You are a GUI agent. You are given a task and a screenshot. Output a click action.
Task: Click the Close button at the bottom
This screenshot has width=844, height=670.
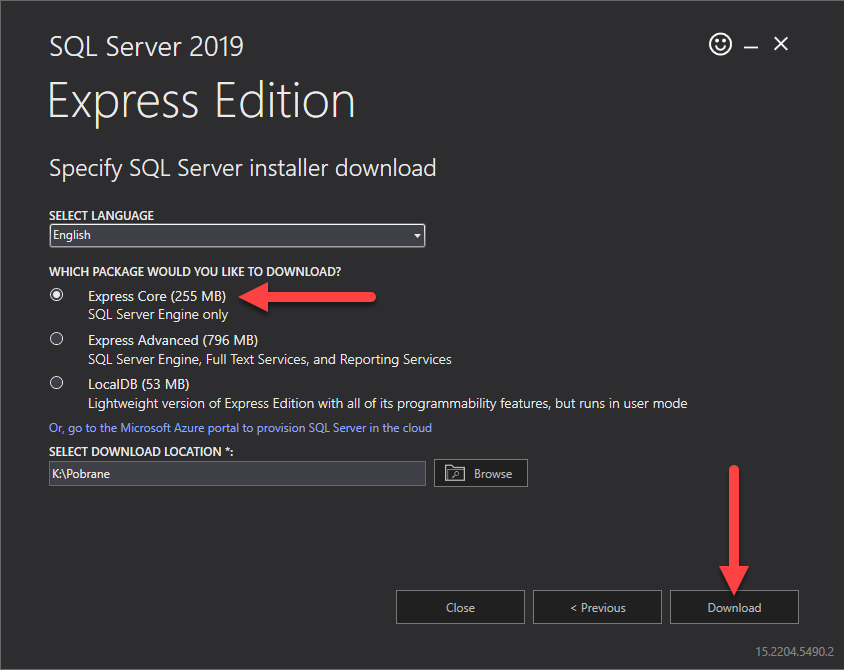[460, 607]
